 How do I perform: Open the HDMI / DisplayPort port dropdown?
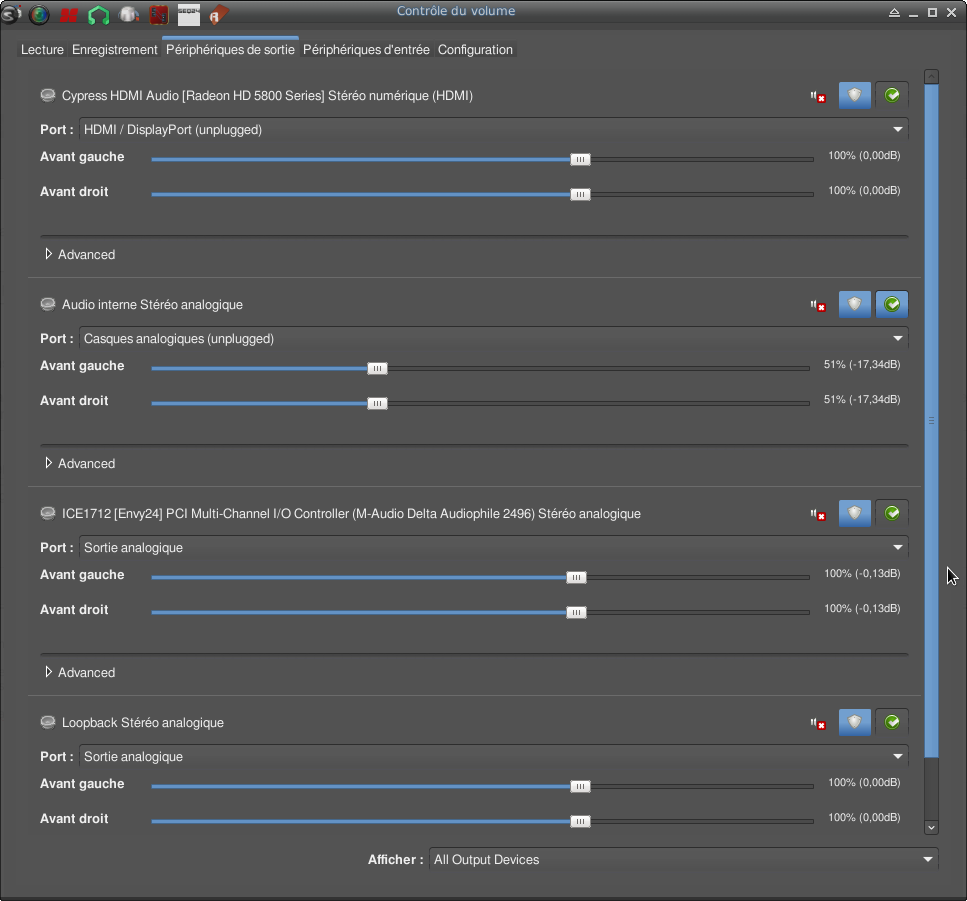(x=493, y=130)
